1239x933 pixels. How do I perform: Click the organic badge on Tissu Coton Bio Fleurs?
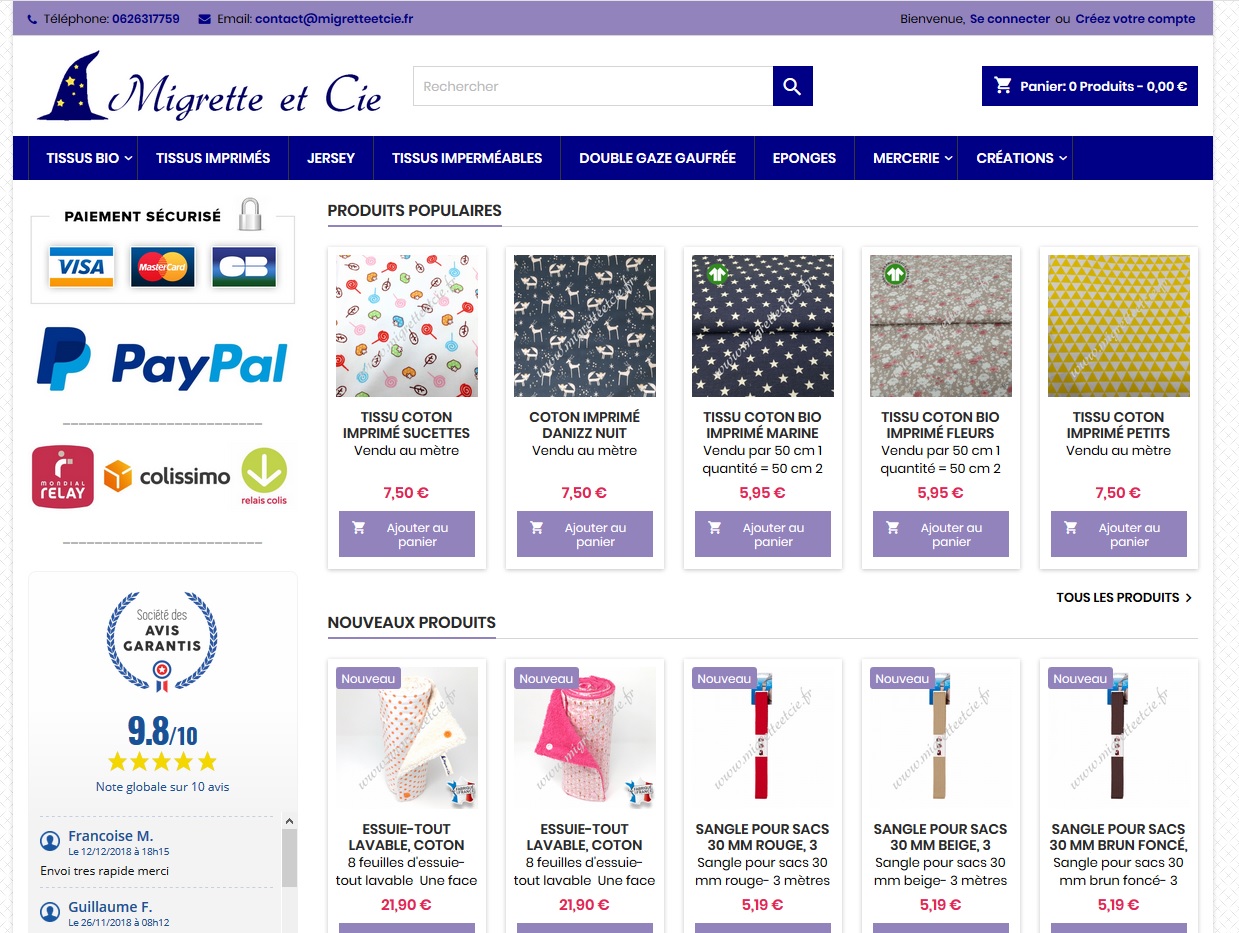894,272
